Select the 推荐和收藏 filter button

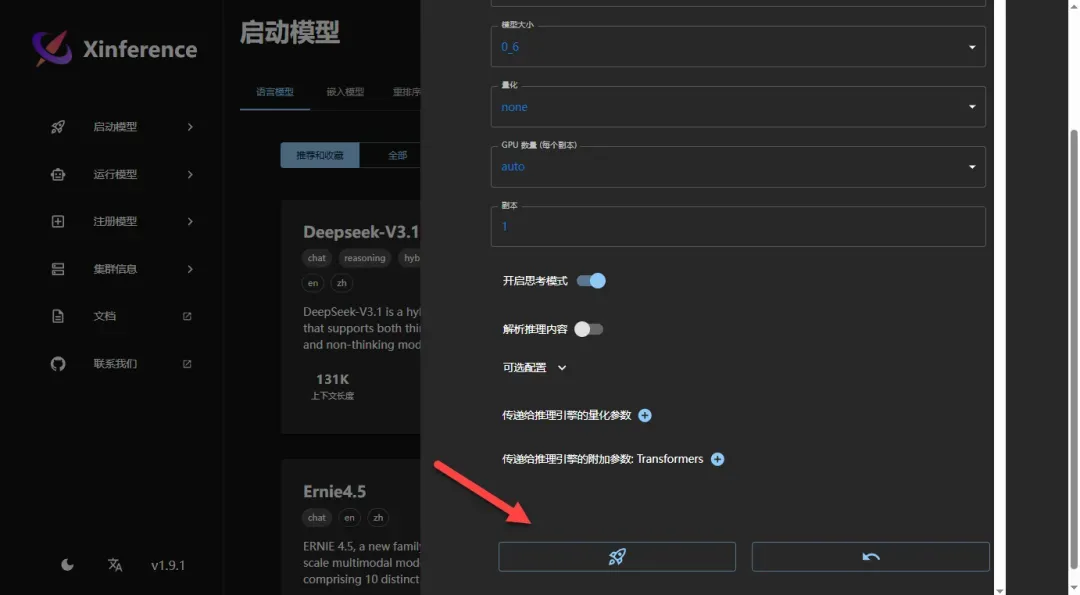[x=319, y=155]
